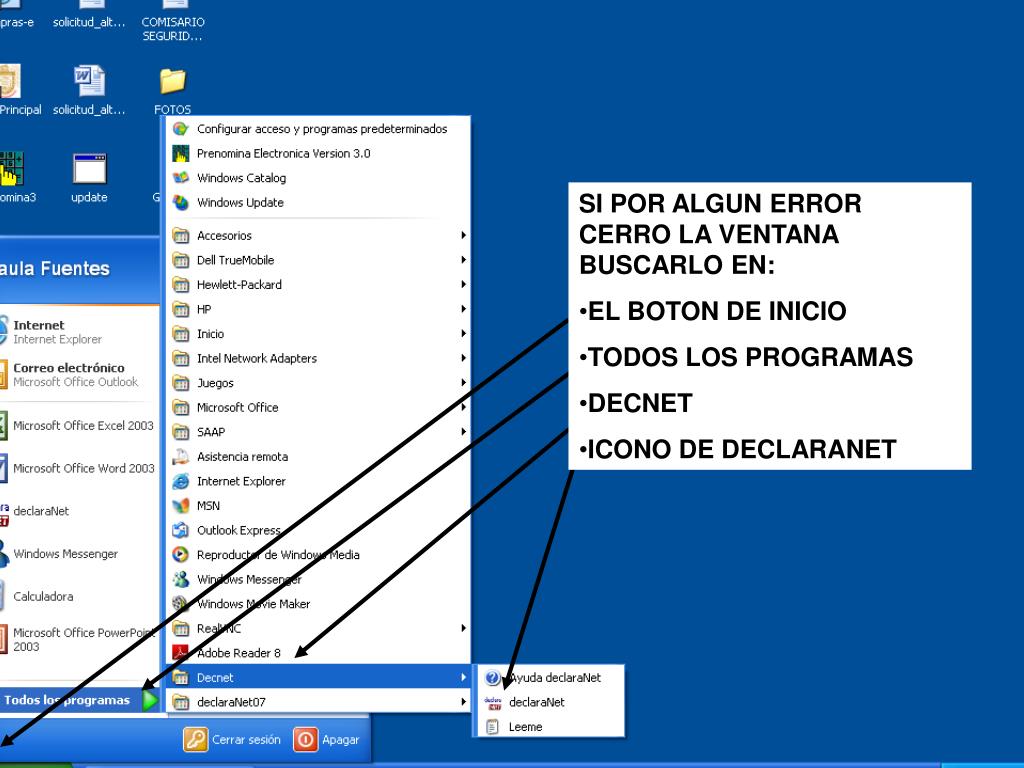Viewport: 1024px width, 768px height.
Task: Open Calculadora from start menu
Action: point(78,596)
